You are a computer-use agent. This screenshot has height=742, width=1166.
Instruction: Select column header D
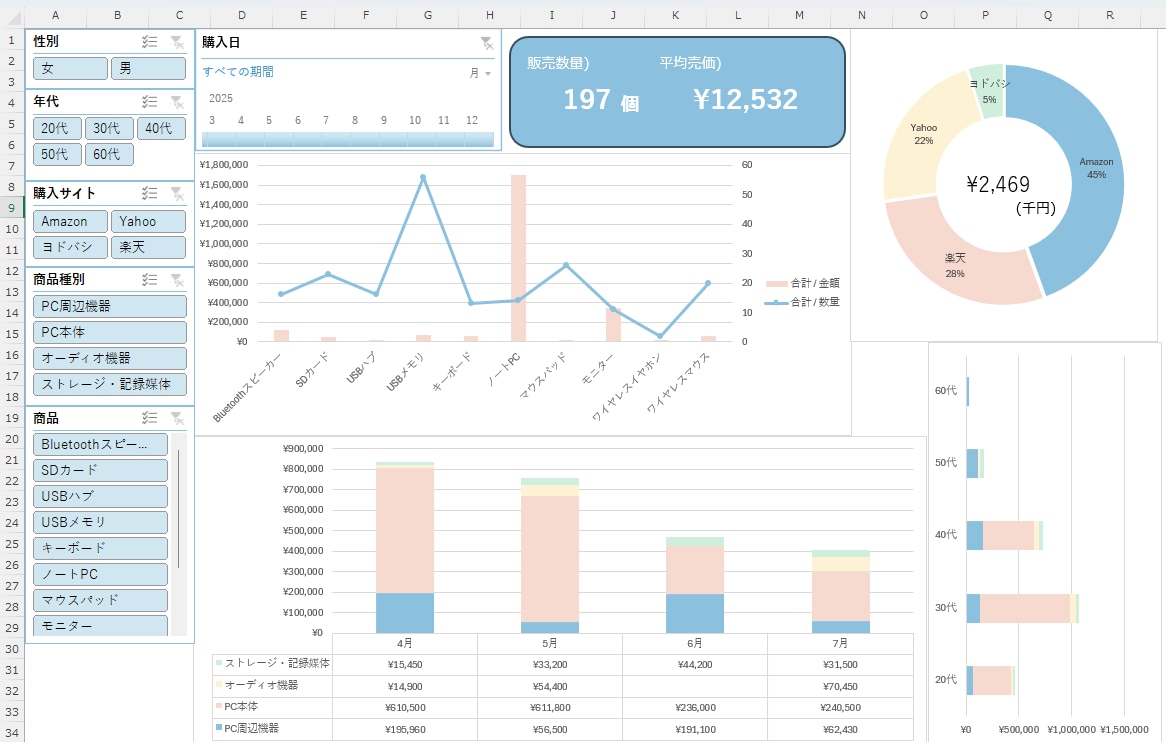pyautogui.click(x=242, y=15)
